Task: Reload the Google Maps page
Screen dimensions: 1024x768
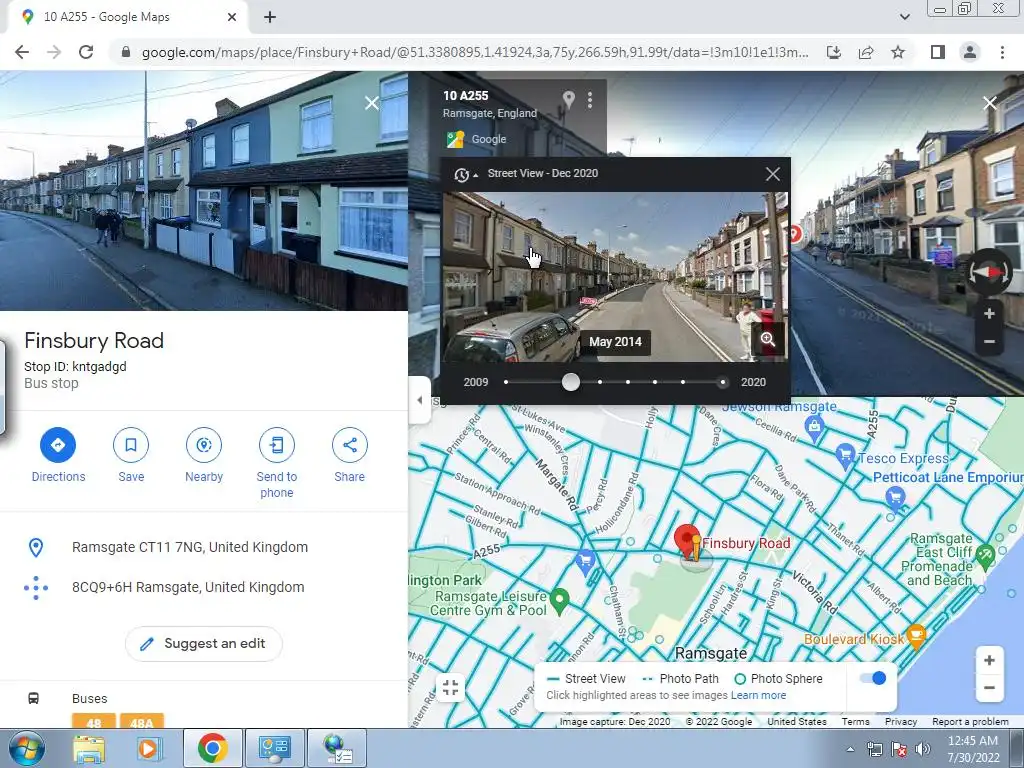Action: coord(86,52)
